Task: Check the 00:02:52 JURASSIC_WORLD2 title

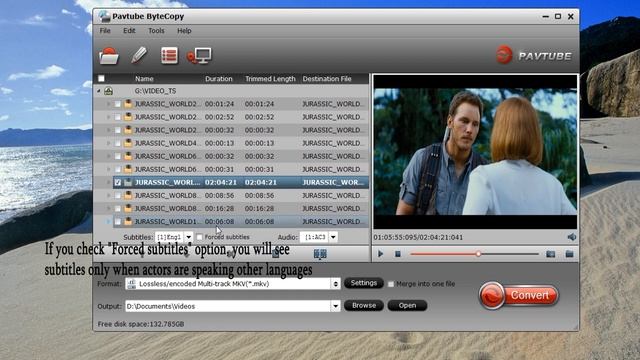Action: [118, 117]
